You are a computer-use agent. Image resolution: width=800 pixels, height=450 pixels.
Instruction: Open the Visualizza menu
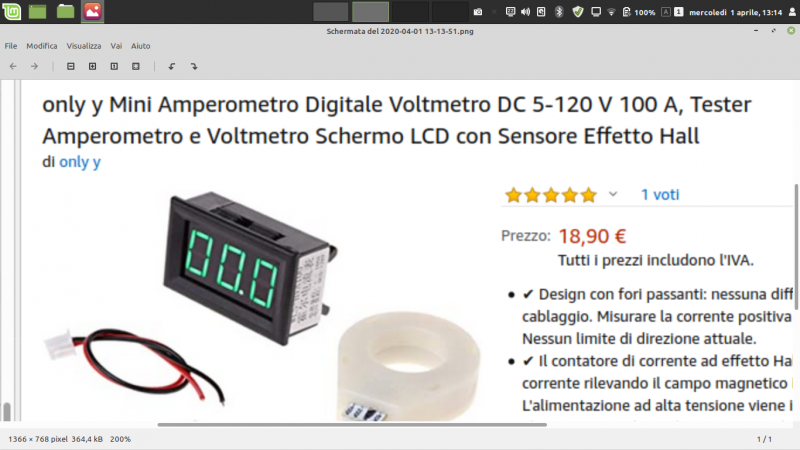pos(84,46)
